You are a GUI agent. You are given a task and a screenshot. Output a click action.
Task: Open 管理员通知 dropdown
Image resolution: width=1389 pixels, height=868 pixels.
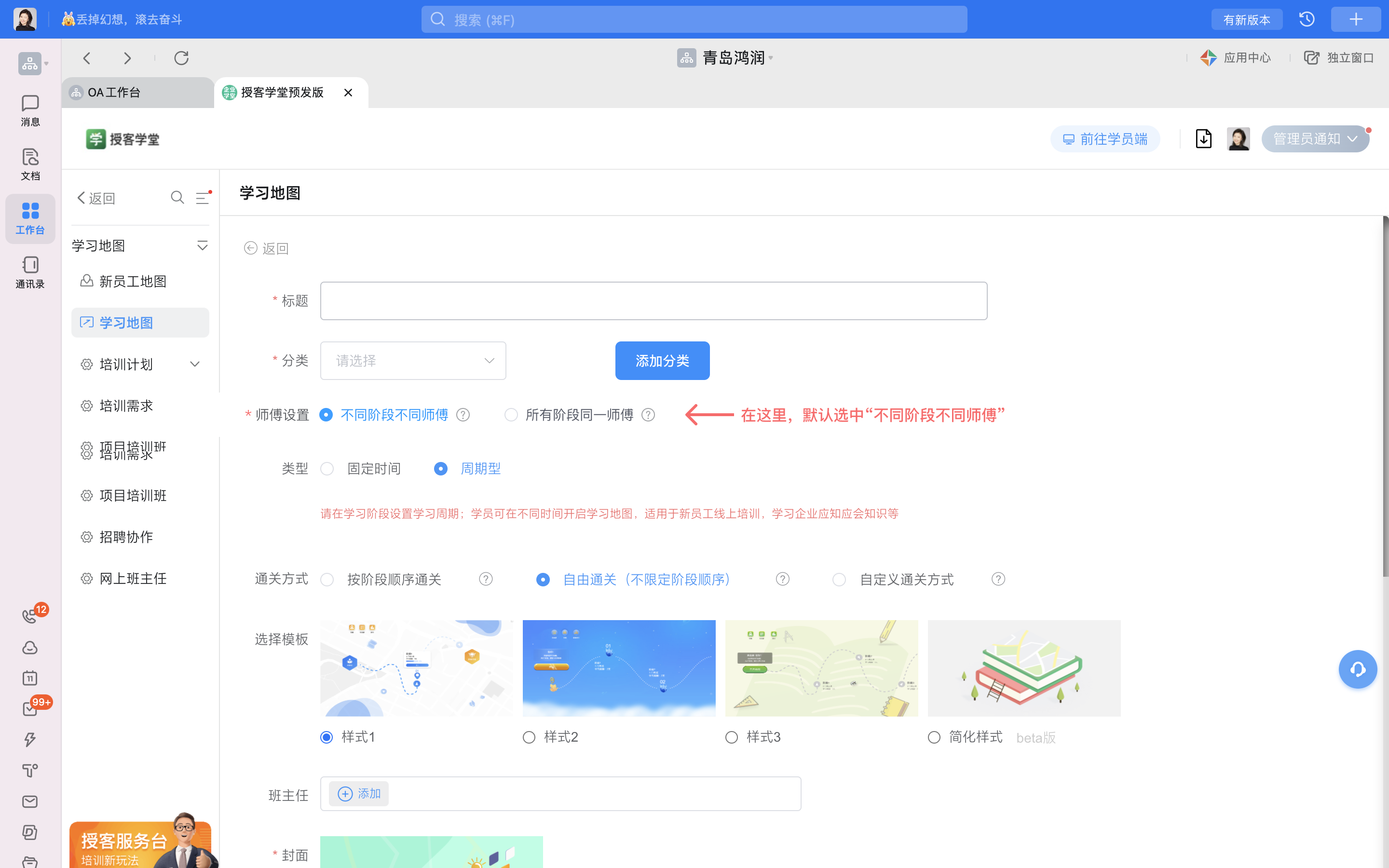(x=1314, y=139)
